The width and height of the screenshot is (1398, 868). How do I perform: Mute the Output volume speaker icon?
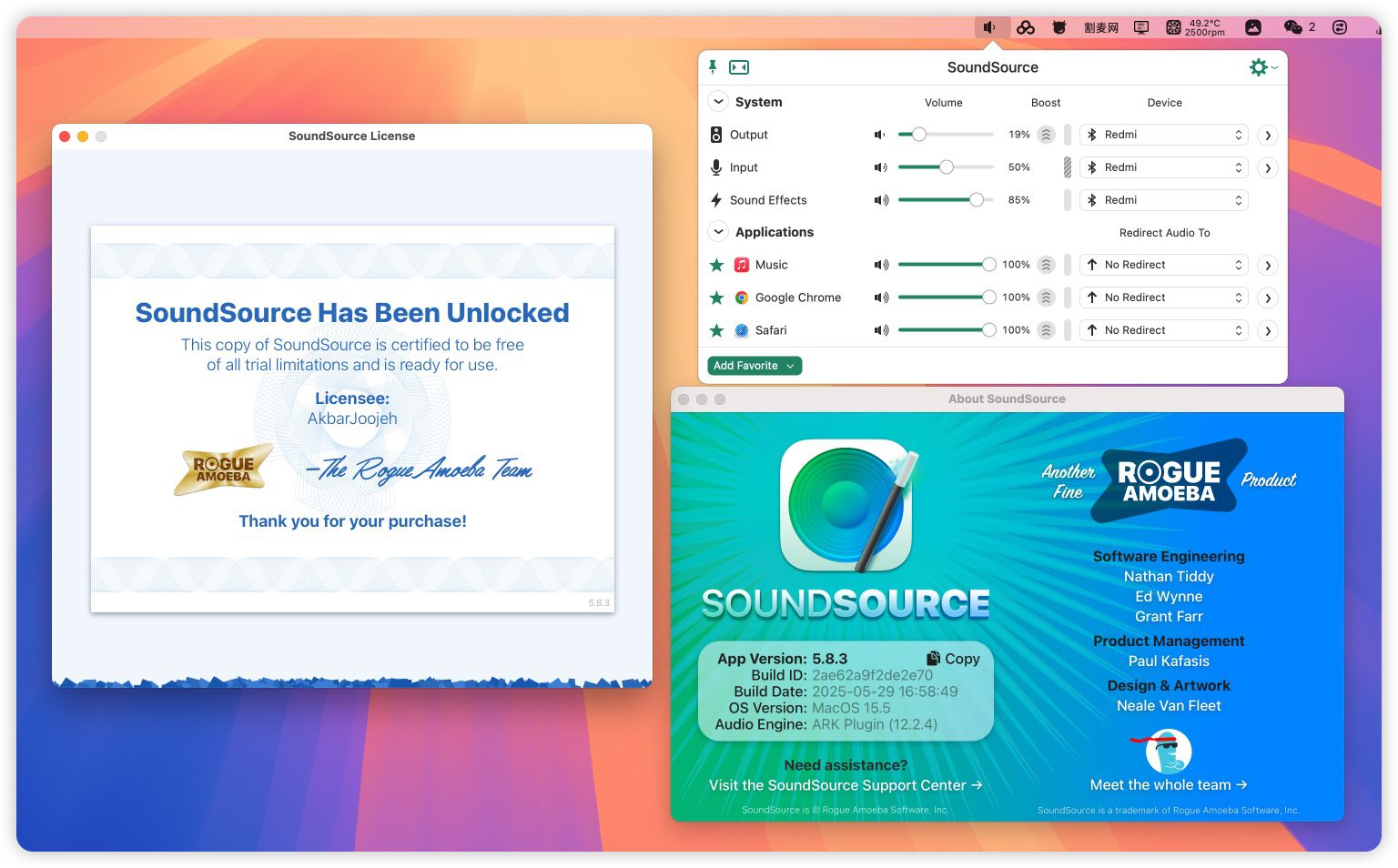pos(880,135)
